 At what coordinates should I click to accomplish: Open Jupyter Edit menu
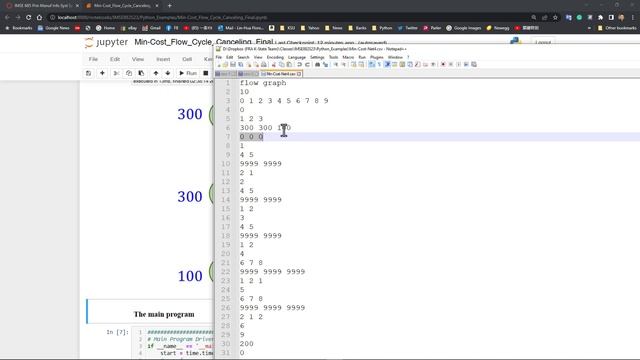pyautogui.click(x=115, y=59)
